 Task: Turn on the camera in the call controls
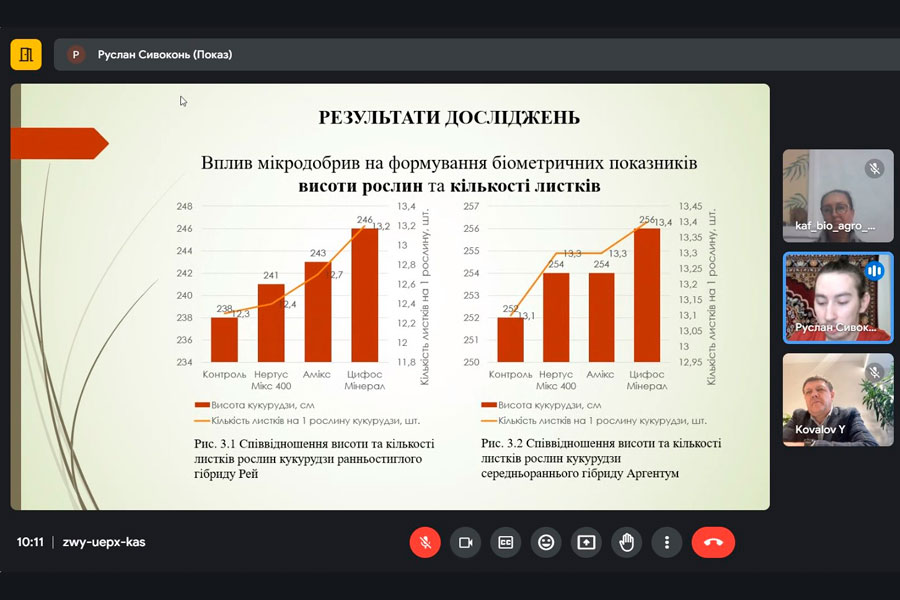point(465,542)
